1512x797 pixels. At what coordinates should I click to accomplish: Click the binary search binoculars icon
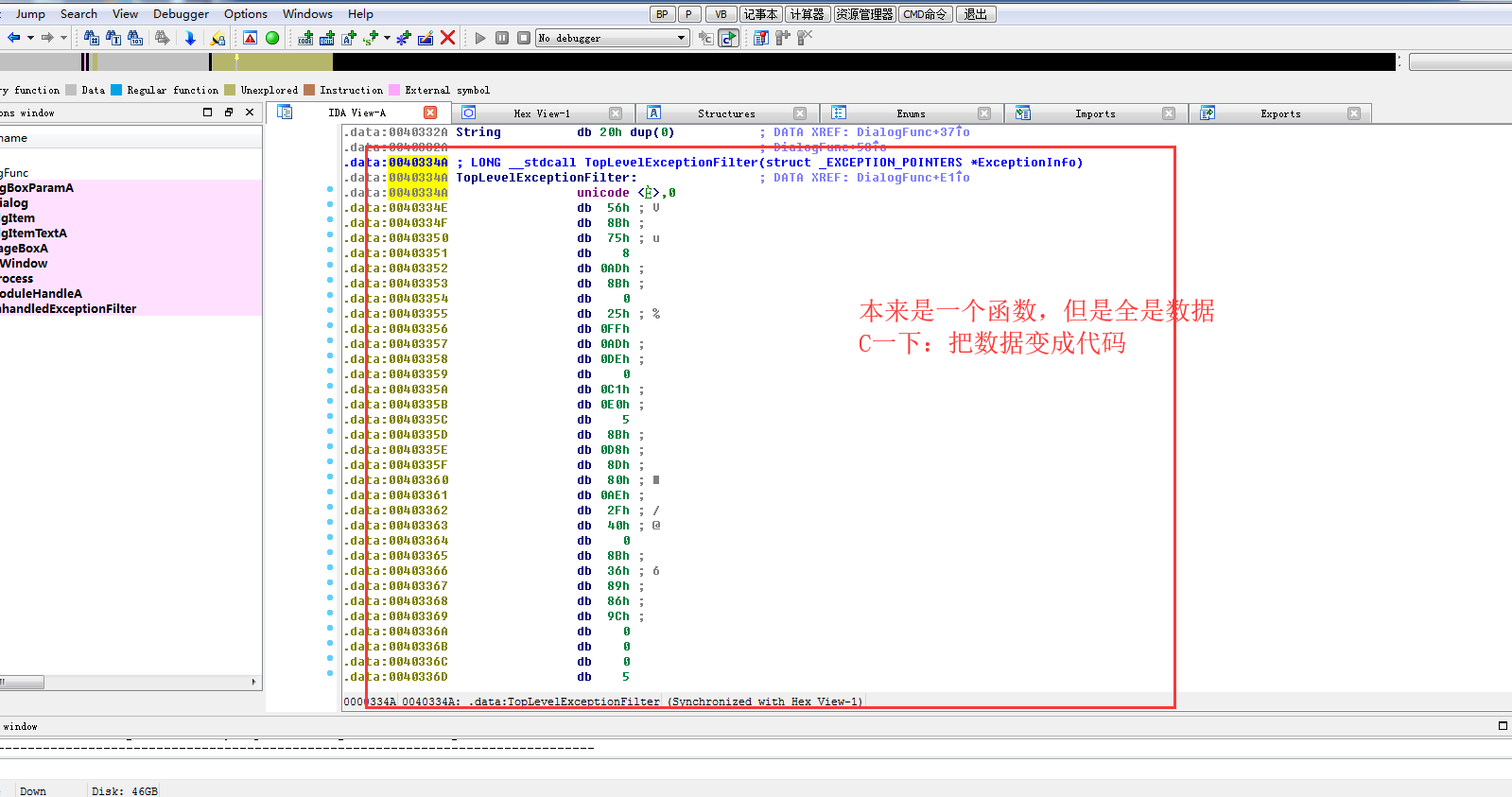point(135,38)
